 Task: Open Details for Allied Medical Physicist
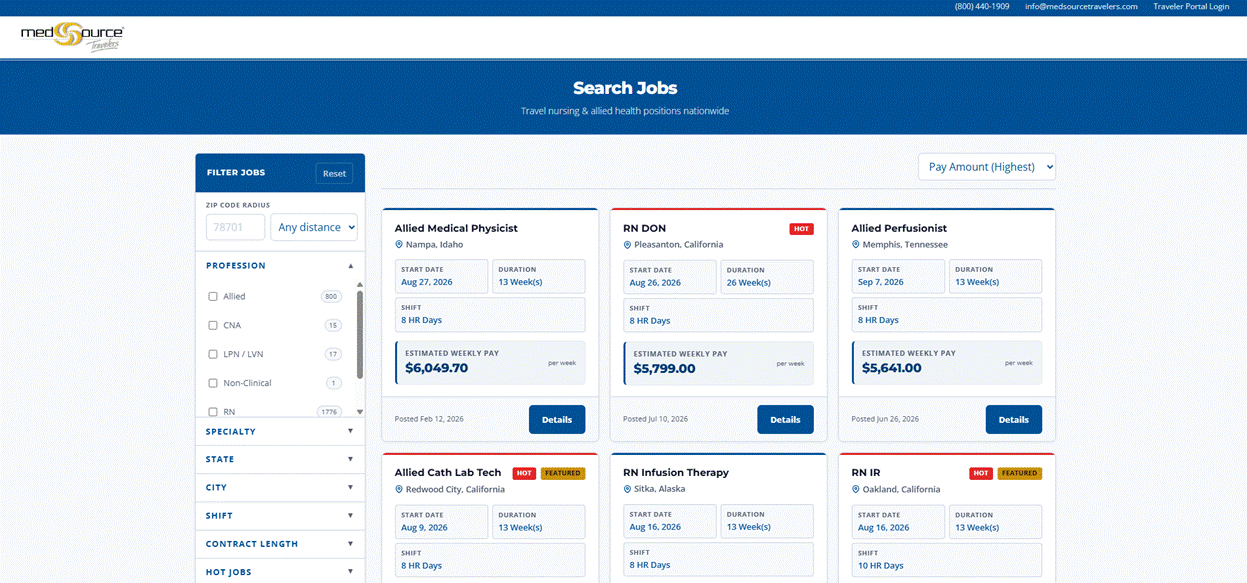tap(557, 420)
